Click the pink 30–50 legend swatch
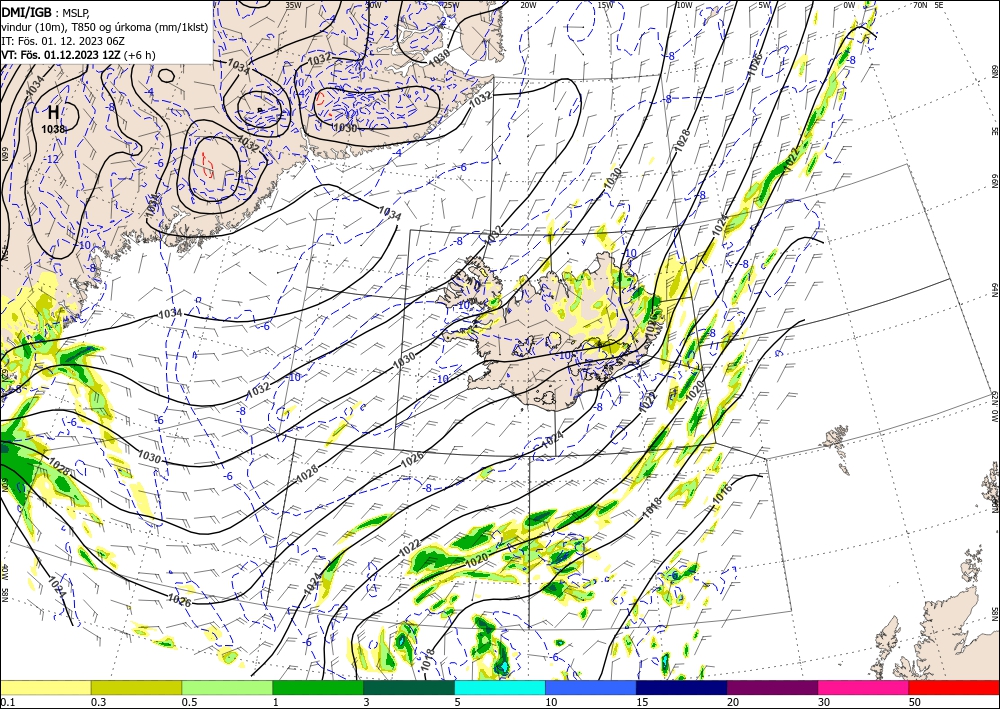Viewport: 1000px width, 709px height. click(x=864, y=687)
